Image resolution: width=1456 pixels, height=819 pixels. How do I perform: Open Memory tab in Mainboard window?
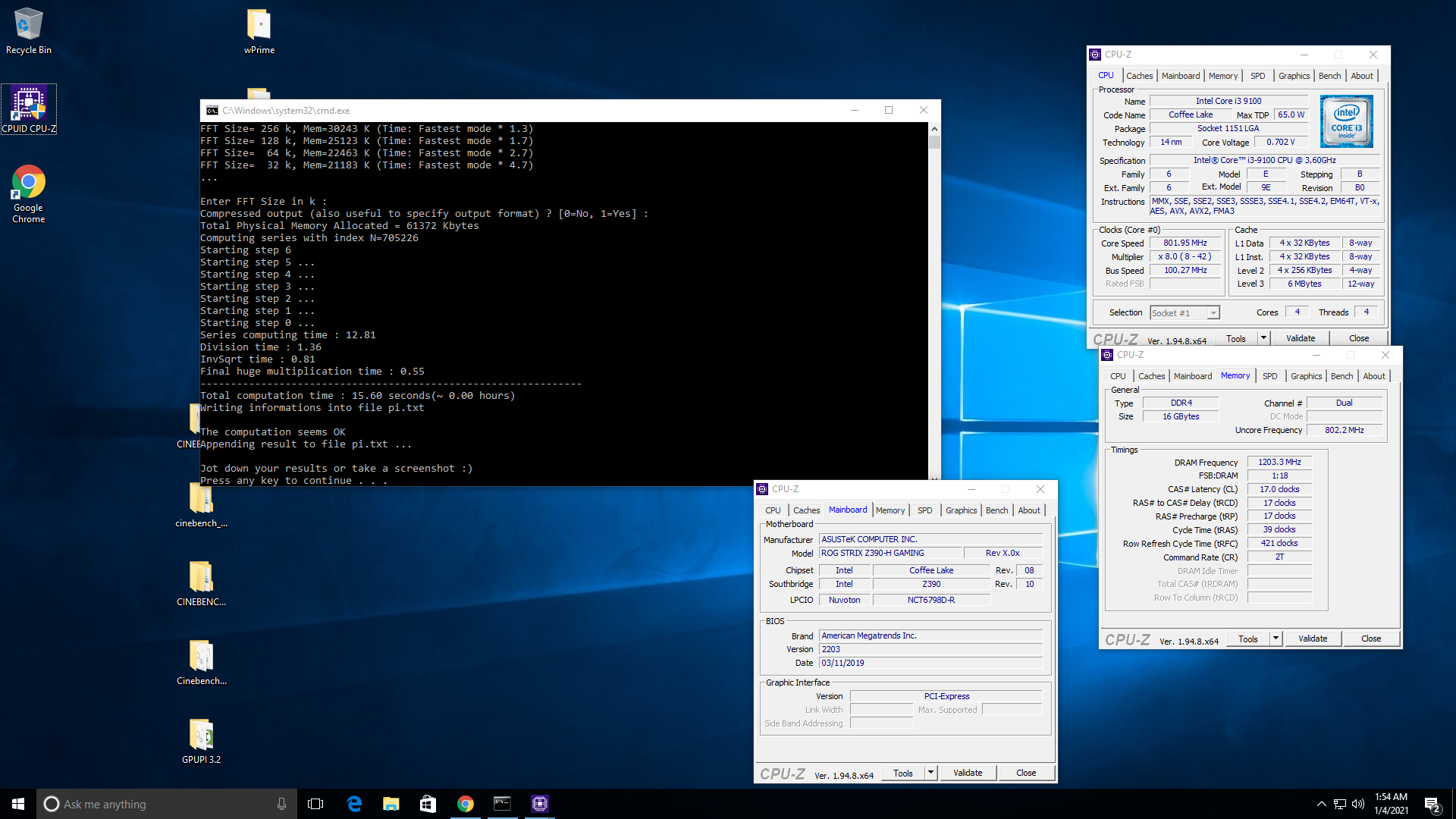tap(890, 510)
